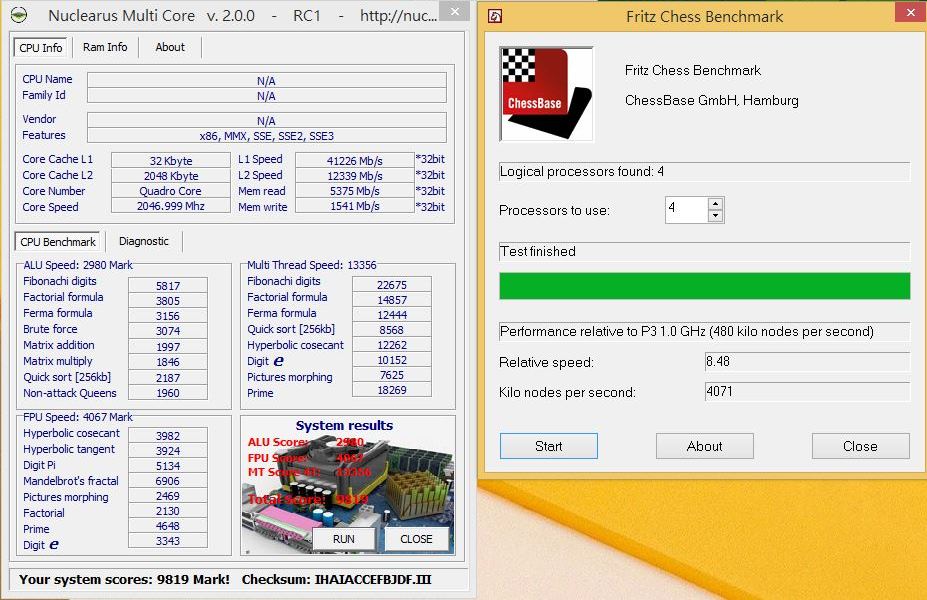This screenshot has height=600, width=927.
Task: Increase Processors to use with up arrow
Action: point(715,204)
